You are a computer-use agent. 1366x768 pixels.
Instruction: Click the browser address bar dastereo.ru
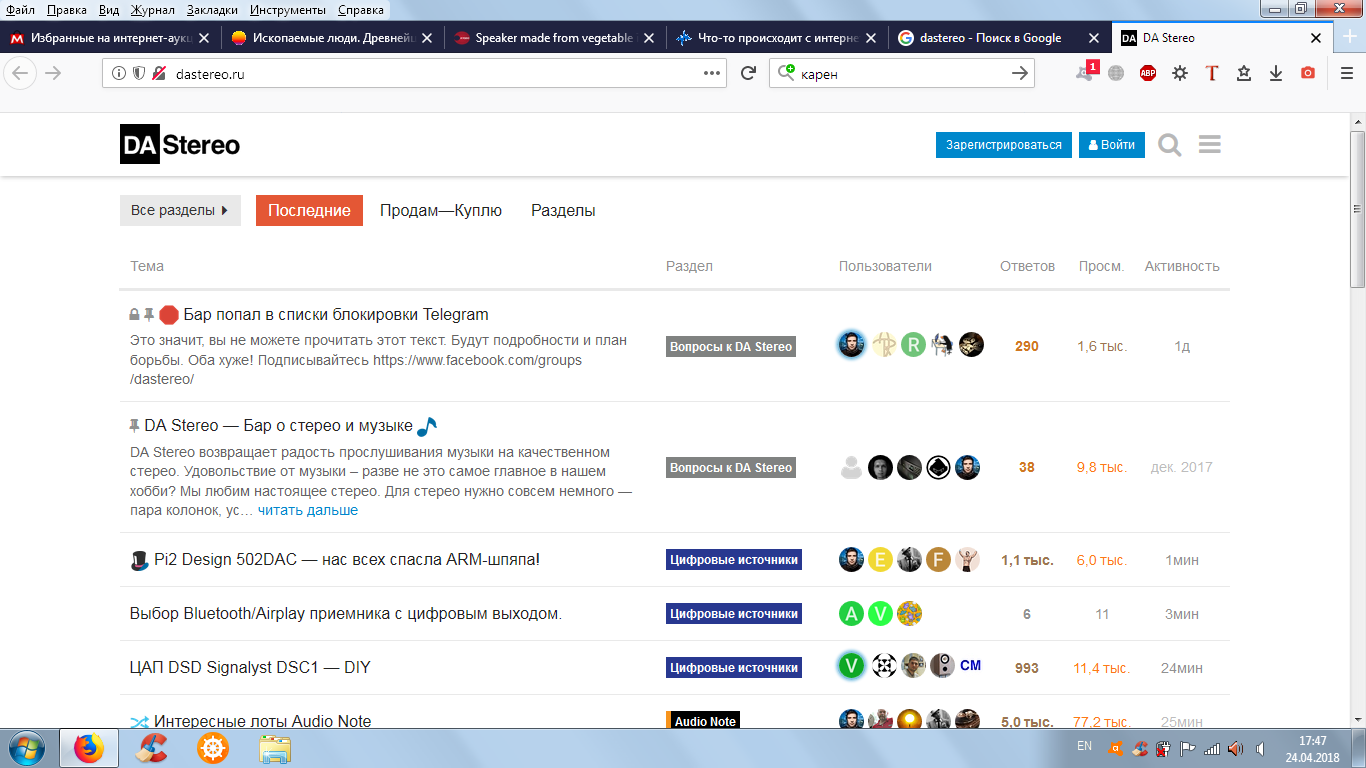[x=415, y=73]
